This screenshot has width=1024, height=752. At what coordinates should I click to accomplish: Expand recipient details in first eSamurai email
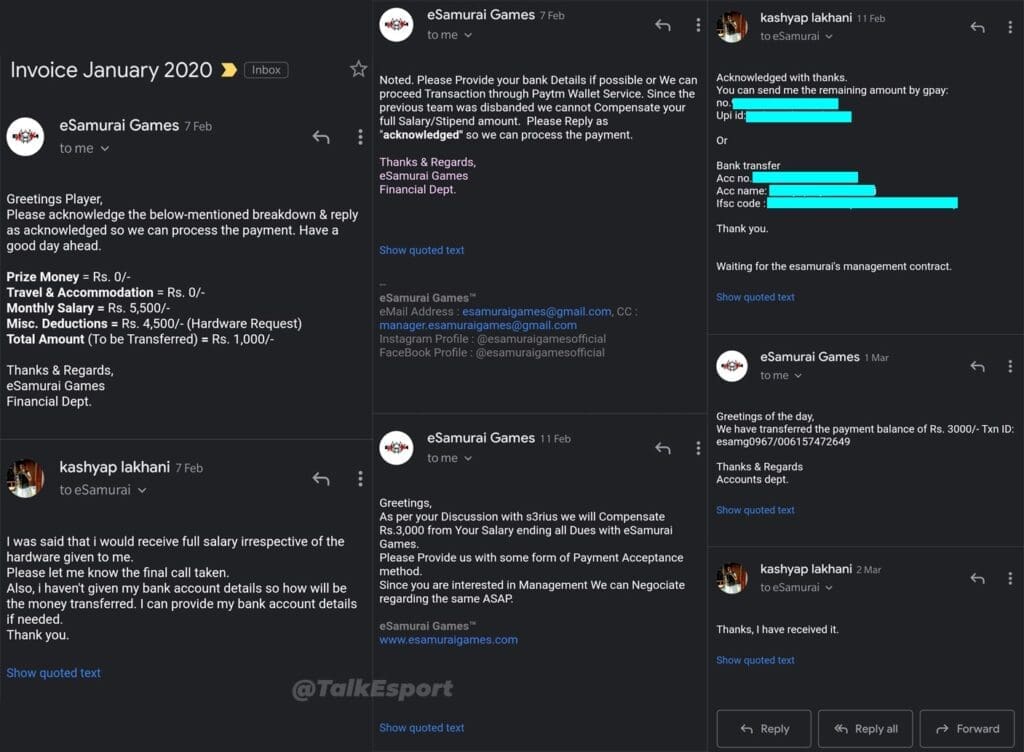point(105,149)
